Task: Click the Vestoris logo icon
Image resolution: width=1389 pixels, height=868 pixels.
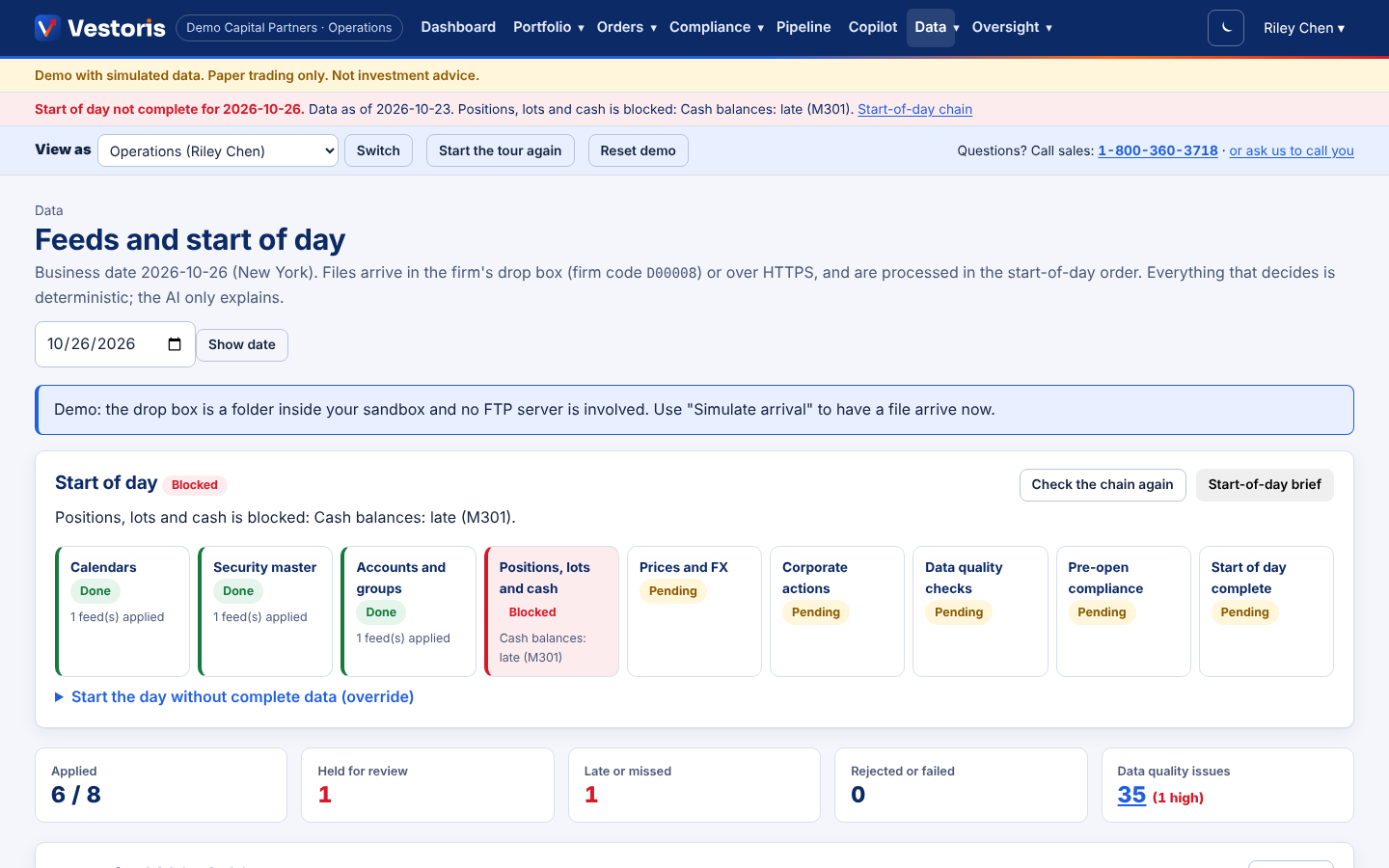Action: point(47,27)
